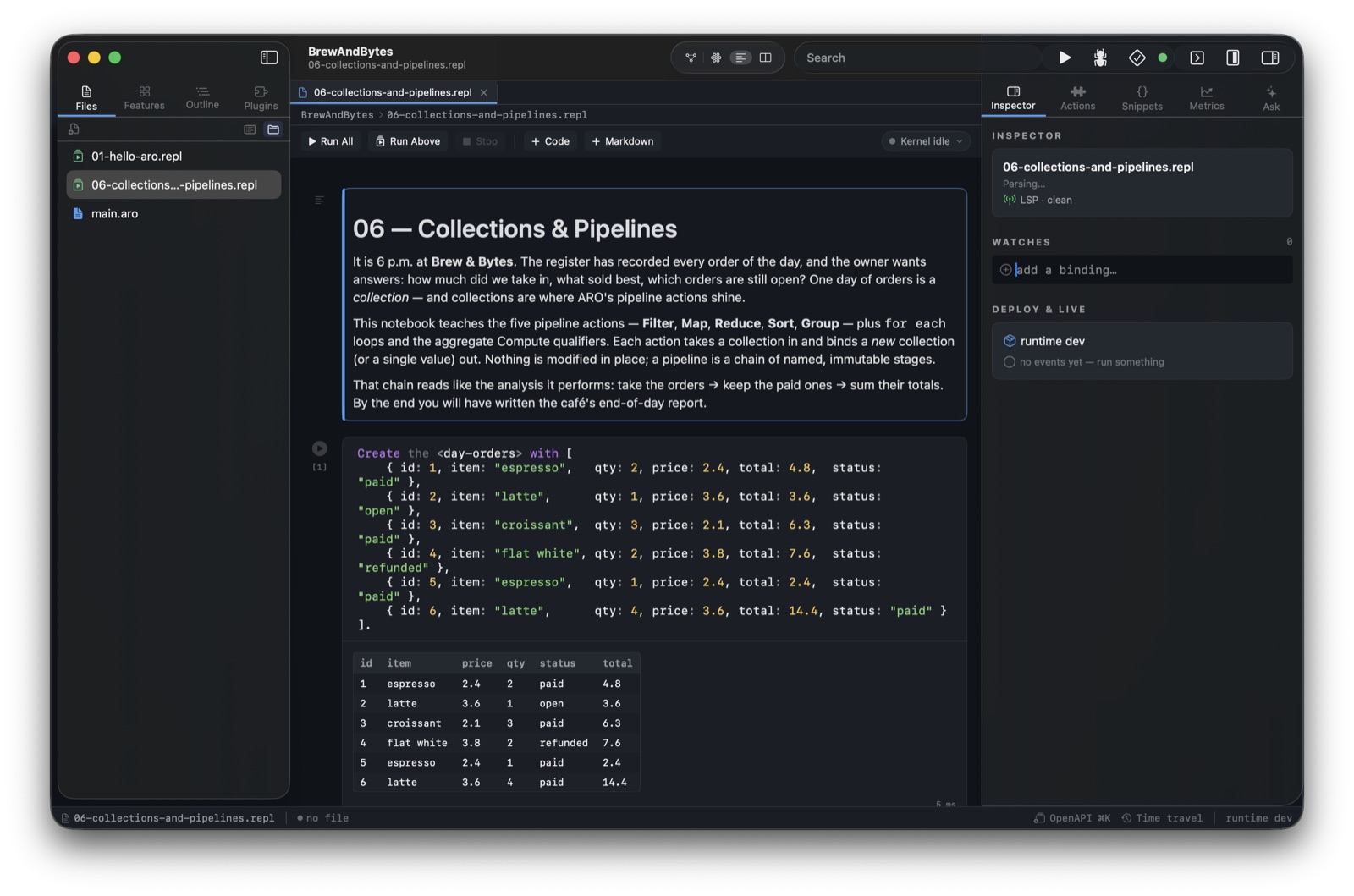Select the list view icon in Files panel

[250, 129]
